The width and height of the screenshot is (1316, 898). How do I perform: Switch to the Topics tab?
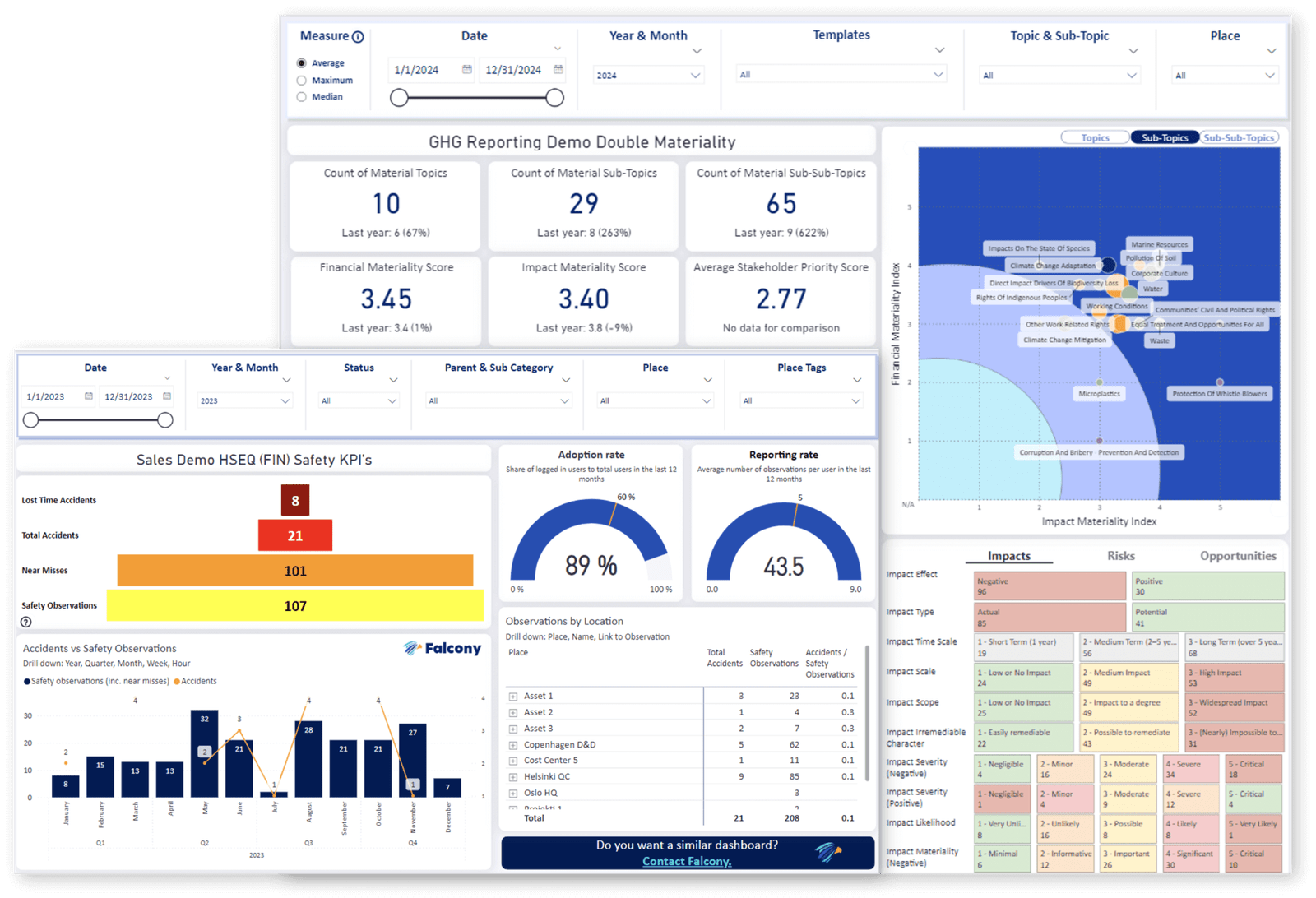coord(1094,137)
